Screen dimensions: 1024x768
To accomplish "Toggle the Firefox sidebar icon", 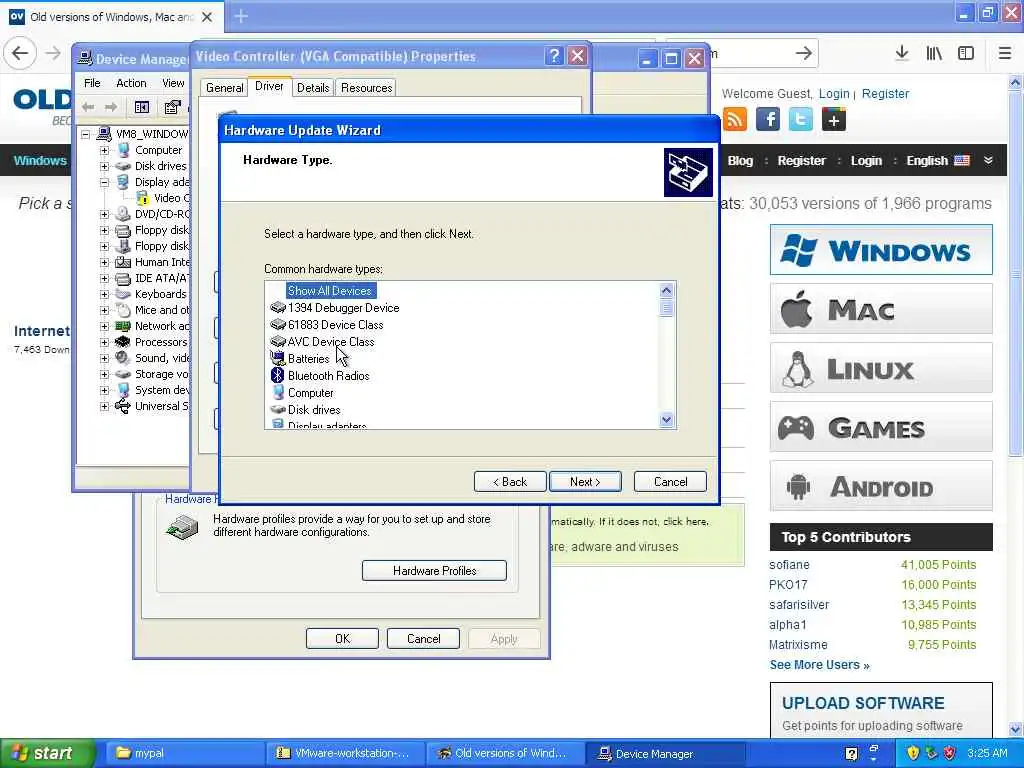I will click(x=966, y=53).
